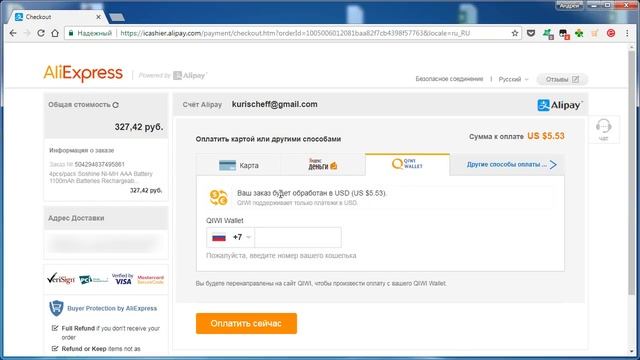Select the Карта payment tab
Image resolution: width=640 pixels, height=360 pixels.
(x=239, y=165)
